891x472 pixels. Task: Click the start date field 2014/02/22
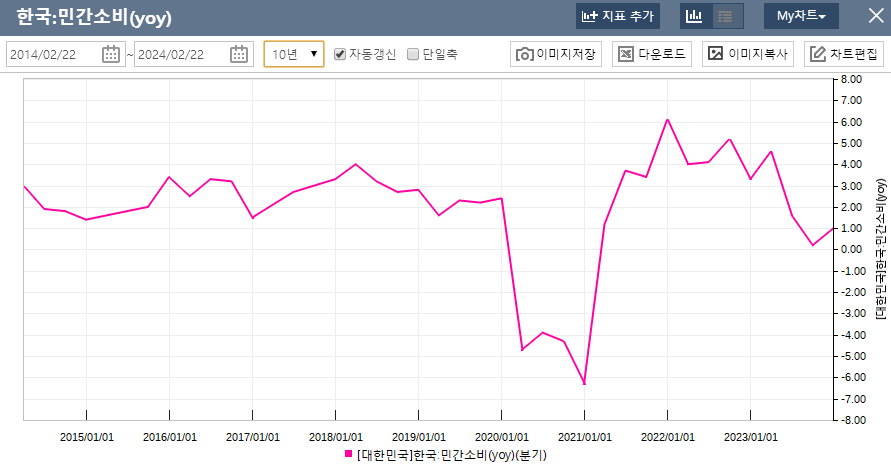click(x=55, y=54)
